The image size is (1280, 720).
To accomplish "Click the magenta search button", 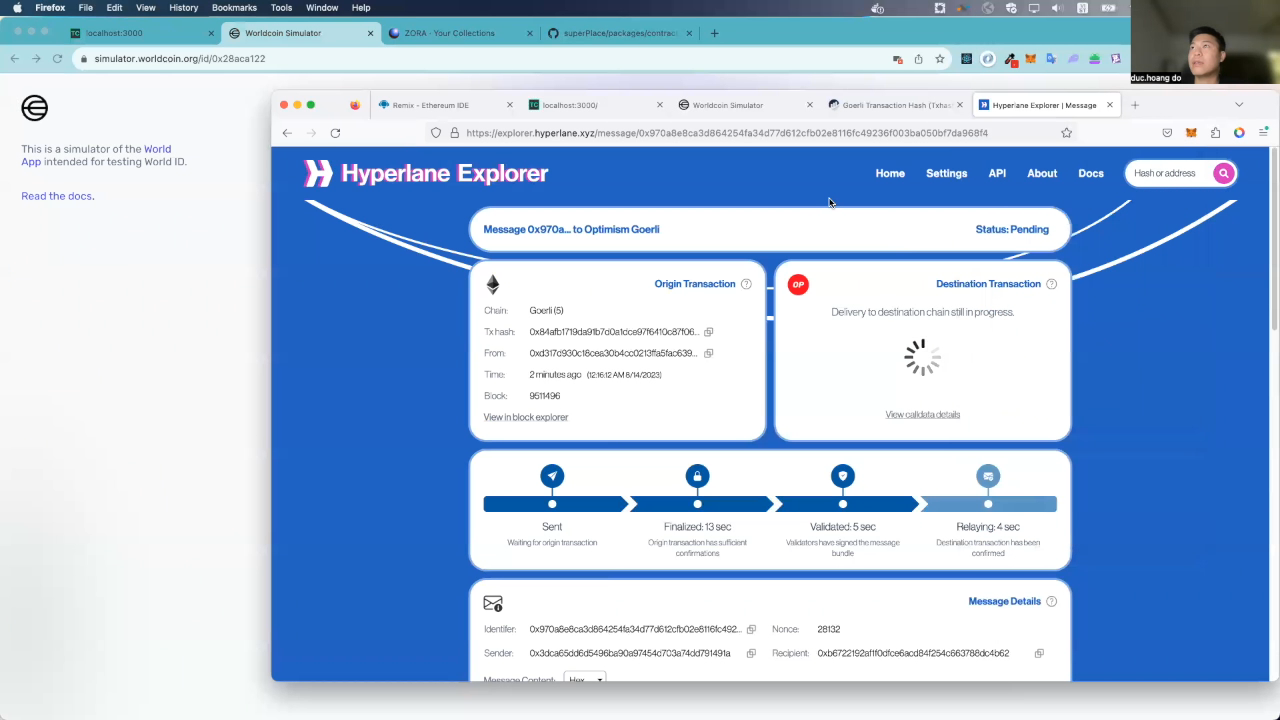I will (1223, 173).
